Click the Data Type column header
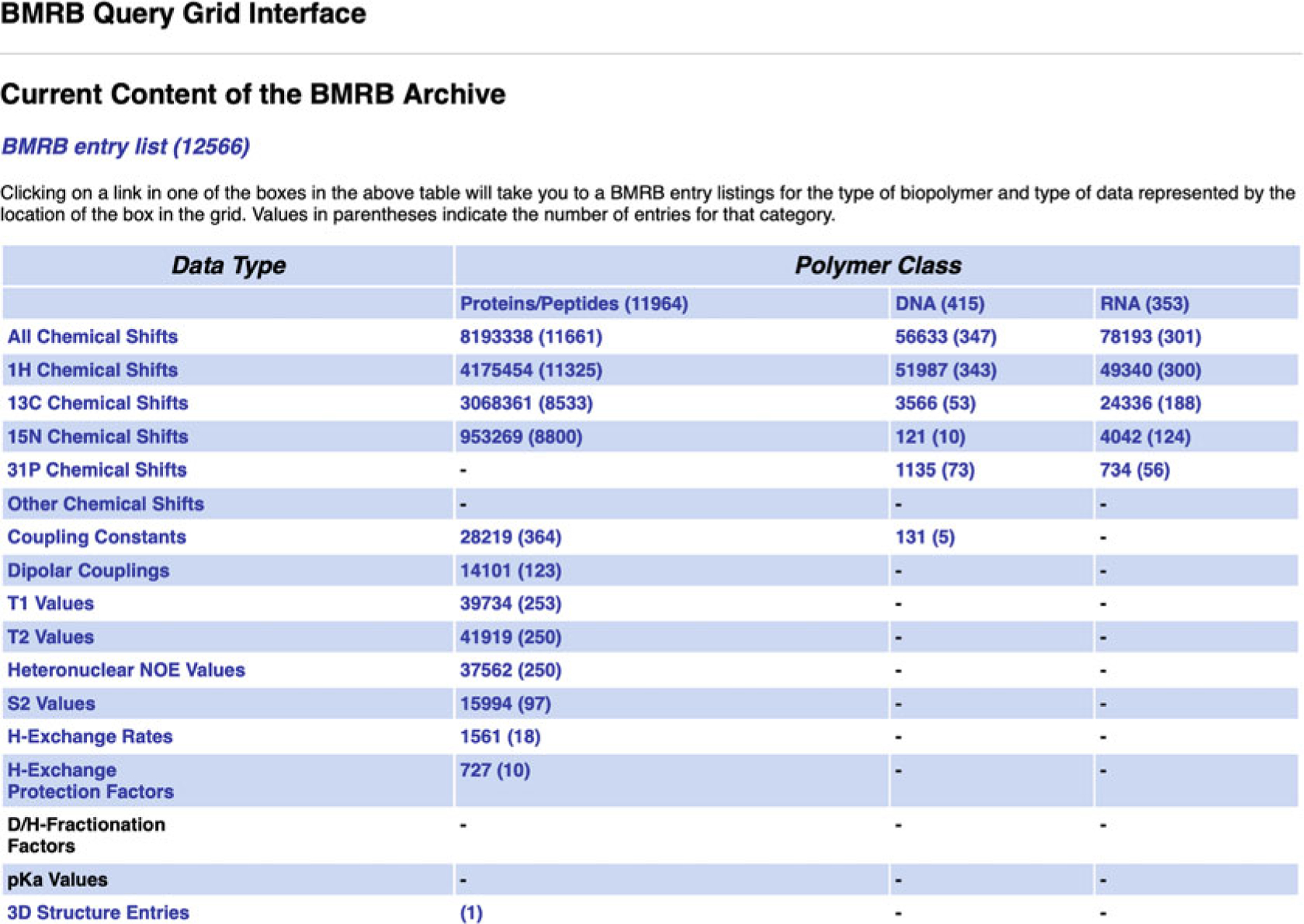Image resolution: width=1304 pixels, height=924 pixels. pos(228,265)
